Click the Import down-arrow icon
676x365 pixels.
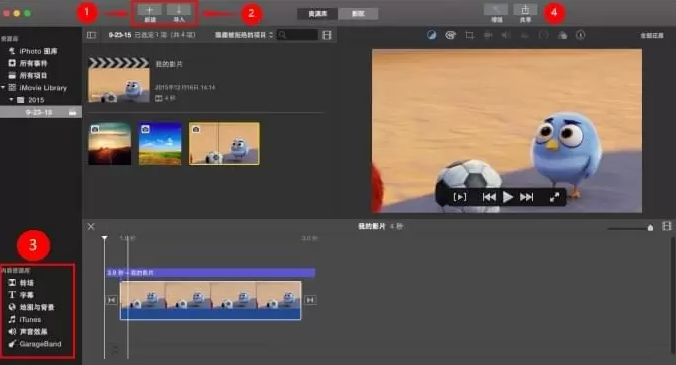[x=178, y=10]
